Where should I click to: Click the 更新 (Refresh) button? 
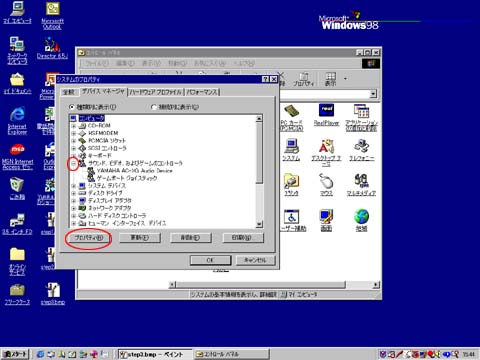click(x=140, y=238)
